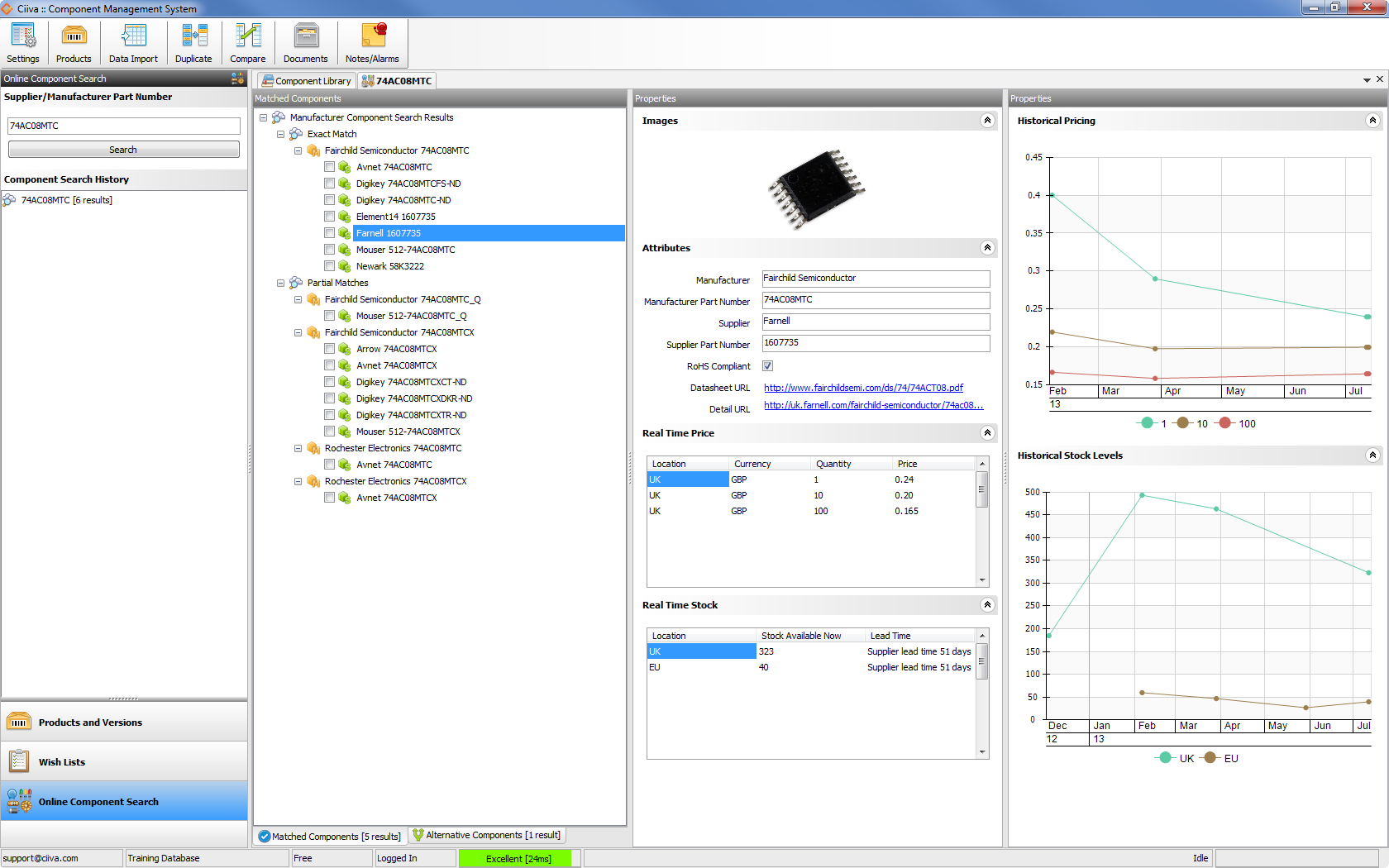Tick the Mouser 512-74AC08MTC checkbox
The image size is (1389, 868).
point(330,250)
